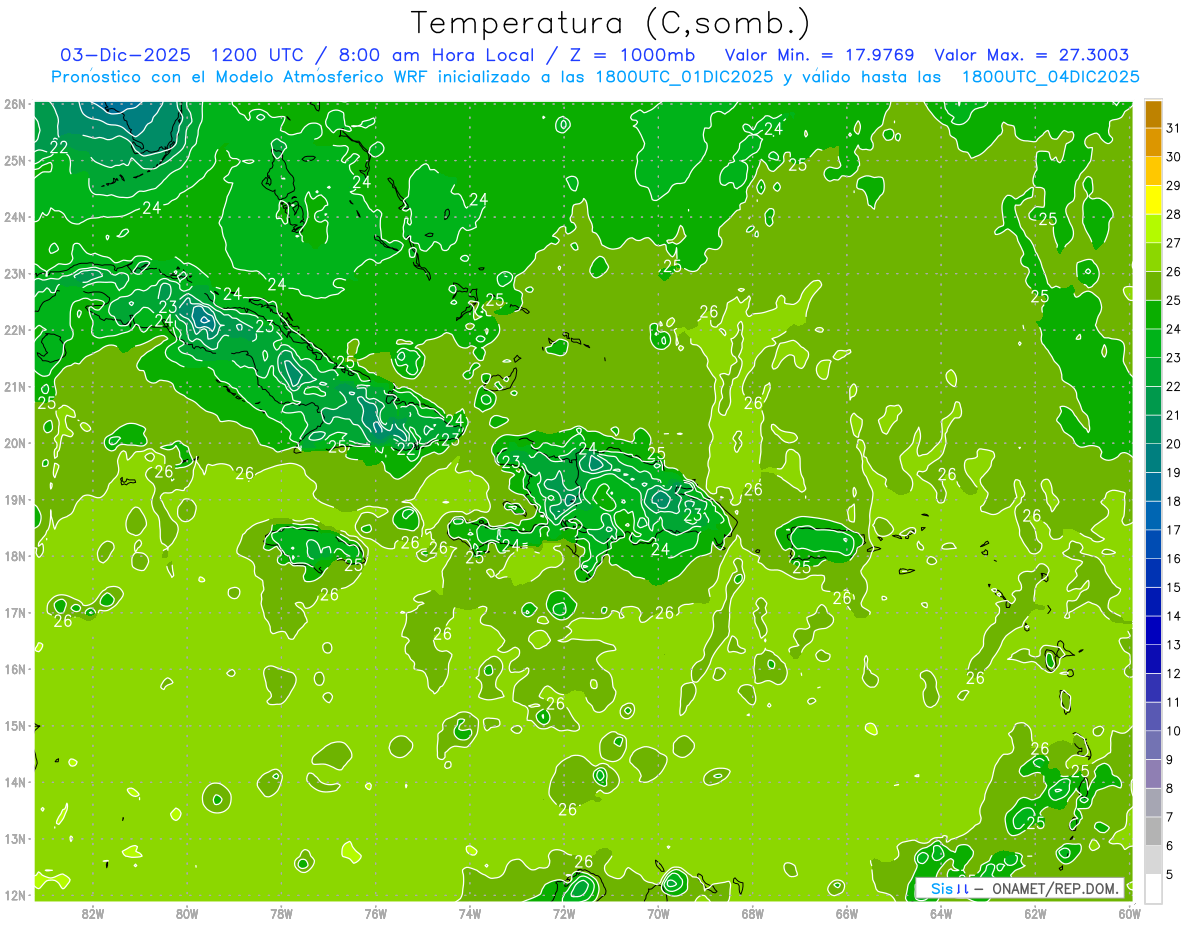Screen dimensions: 1200x927
Task: Click the longitude axis label '82W'
Action: click(x=93, y=913)
